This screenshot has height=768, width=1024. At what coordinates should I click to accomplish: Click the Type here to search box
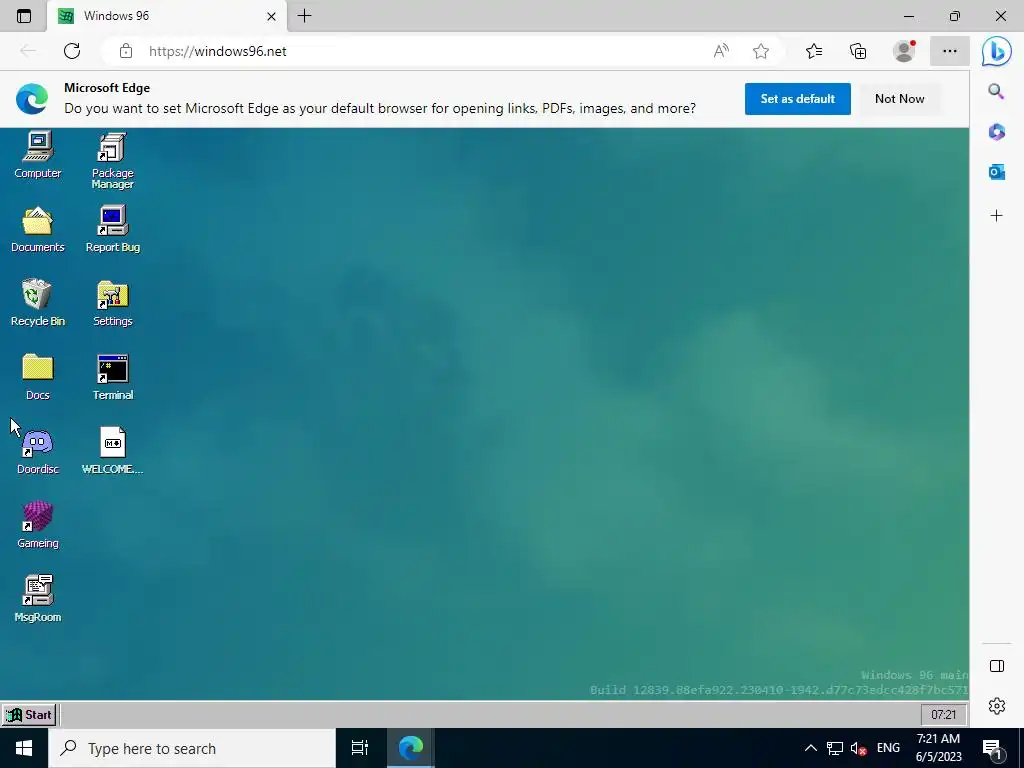coord(192,748)
